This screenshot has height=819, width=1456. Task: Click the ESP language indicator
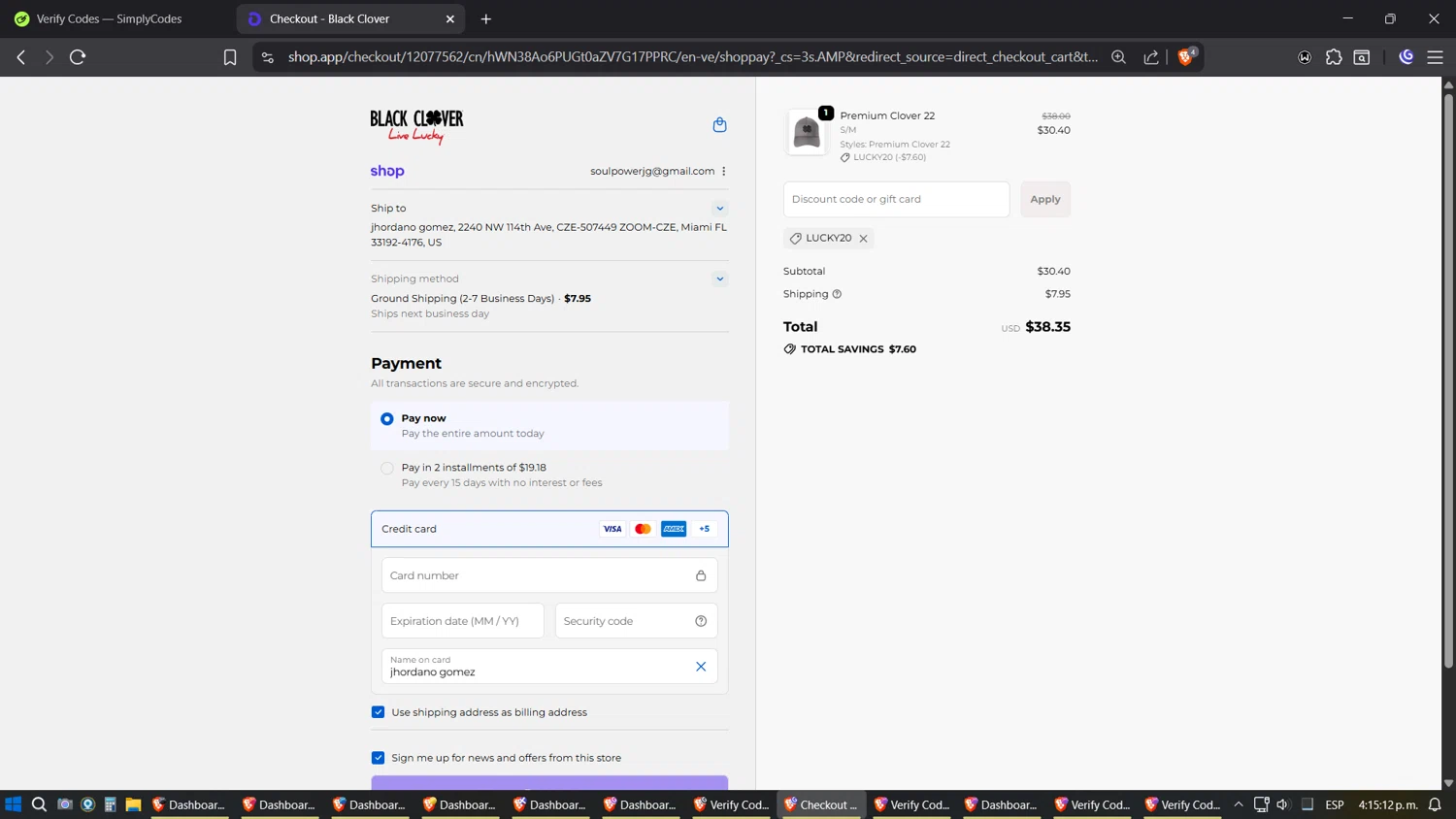[x=1335, y=804]
